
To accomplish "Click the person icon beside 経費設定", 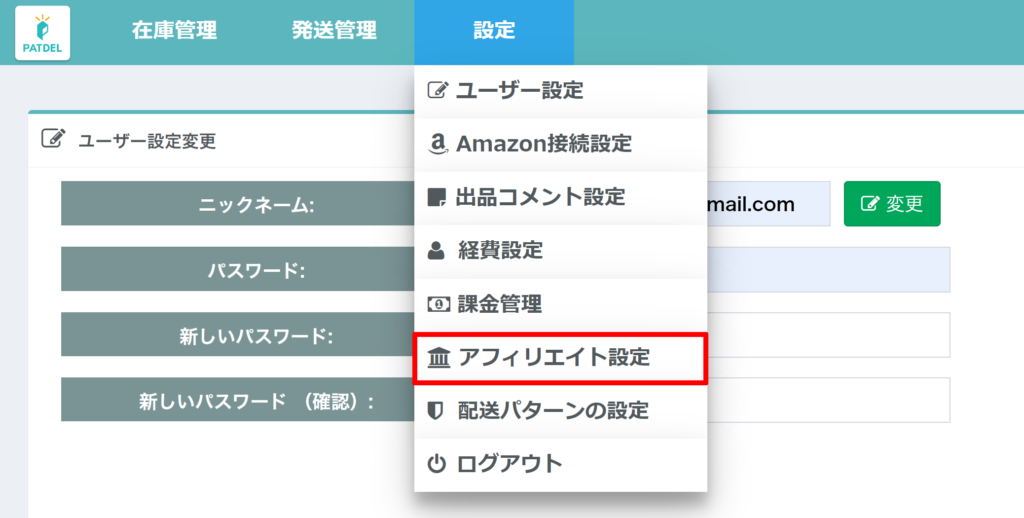I will click(x=436, y=251).
